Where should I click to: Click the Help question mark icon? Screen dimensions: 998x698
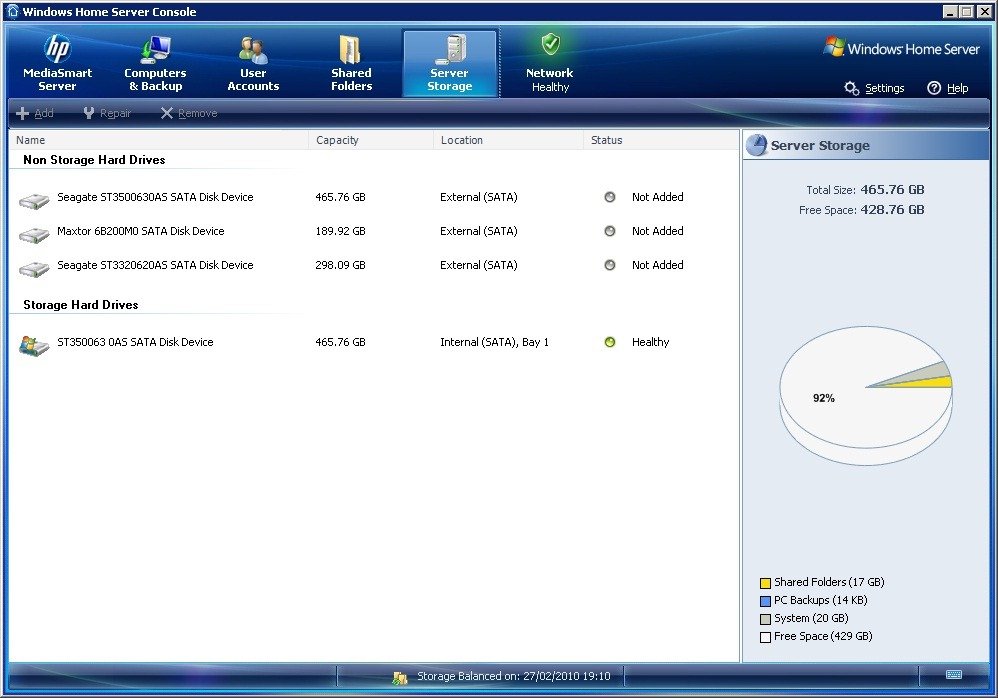[x=934, y=88]
